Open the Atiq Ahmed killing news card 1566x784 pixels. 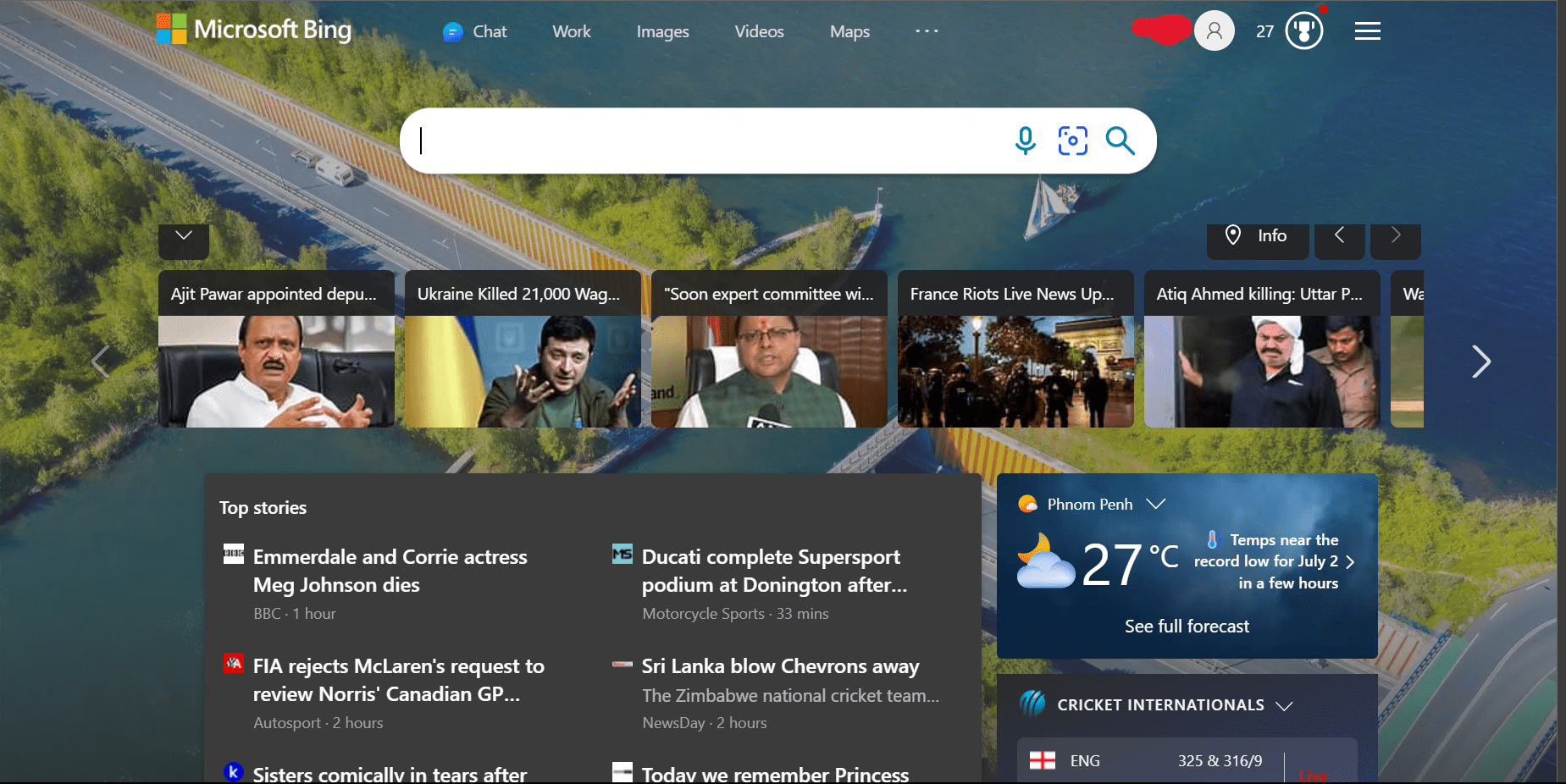1262,349
